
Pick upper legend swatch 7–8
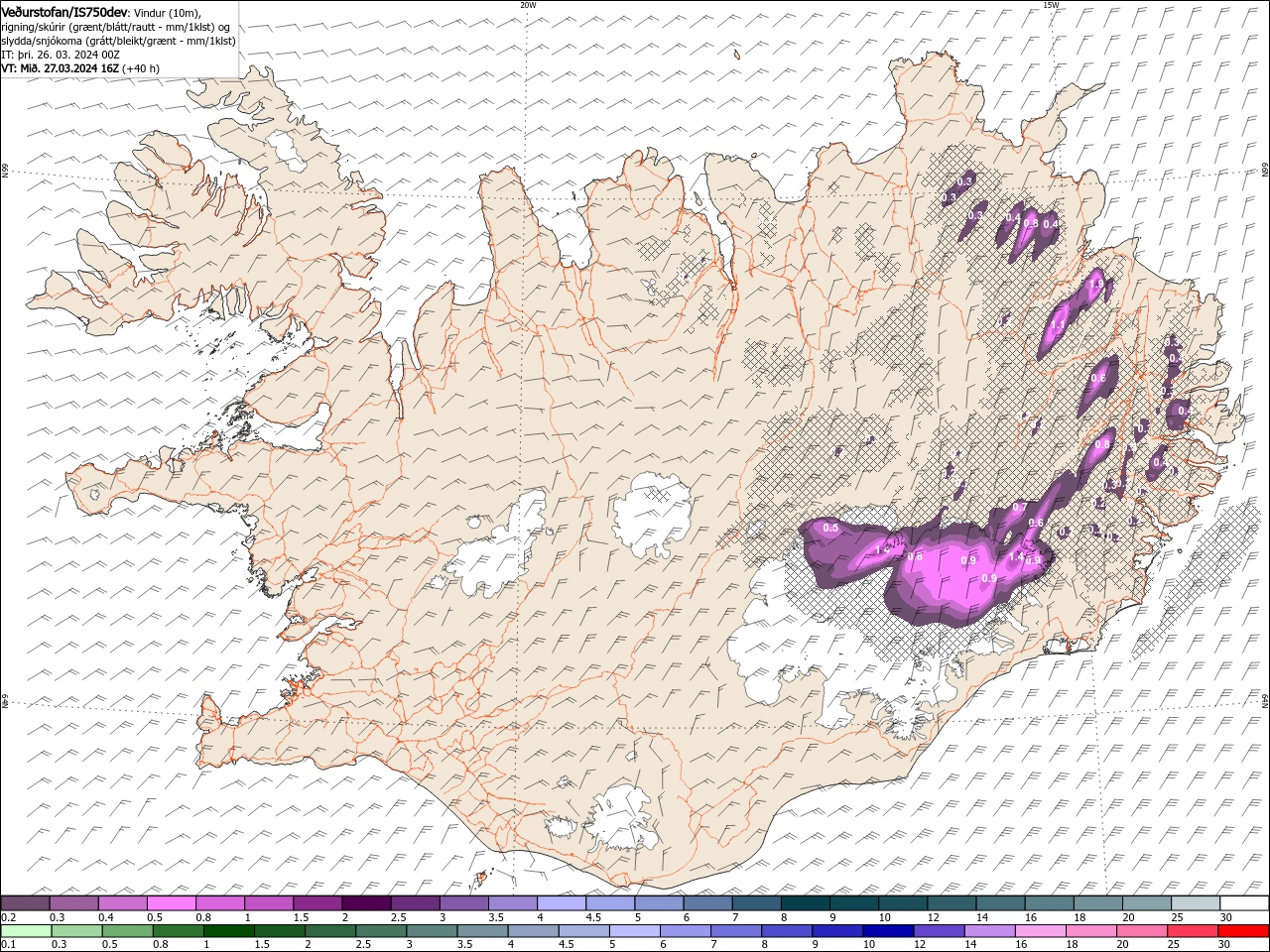pos(756,903)
